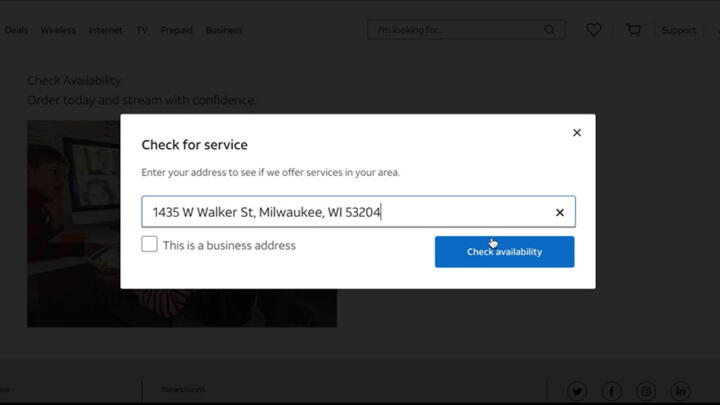Open the wishlist heart icon

(x=594, y=30)
